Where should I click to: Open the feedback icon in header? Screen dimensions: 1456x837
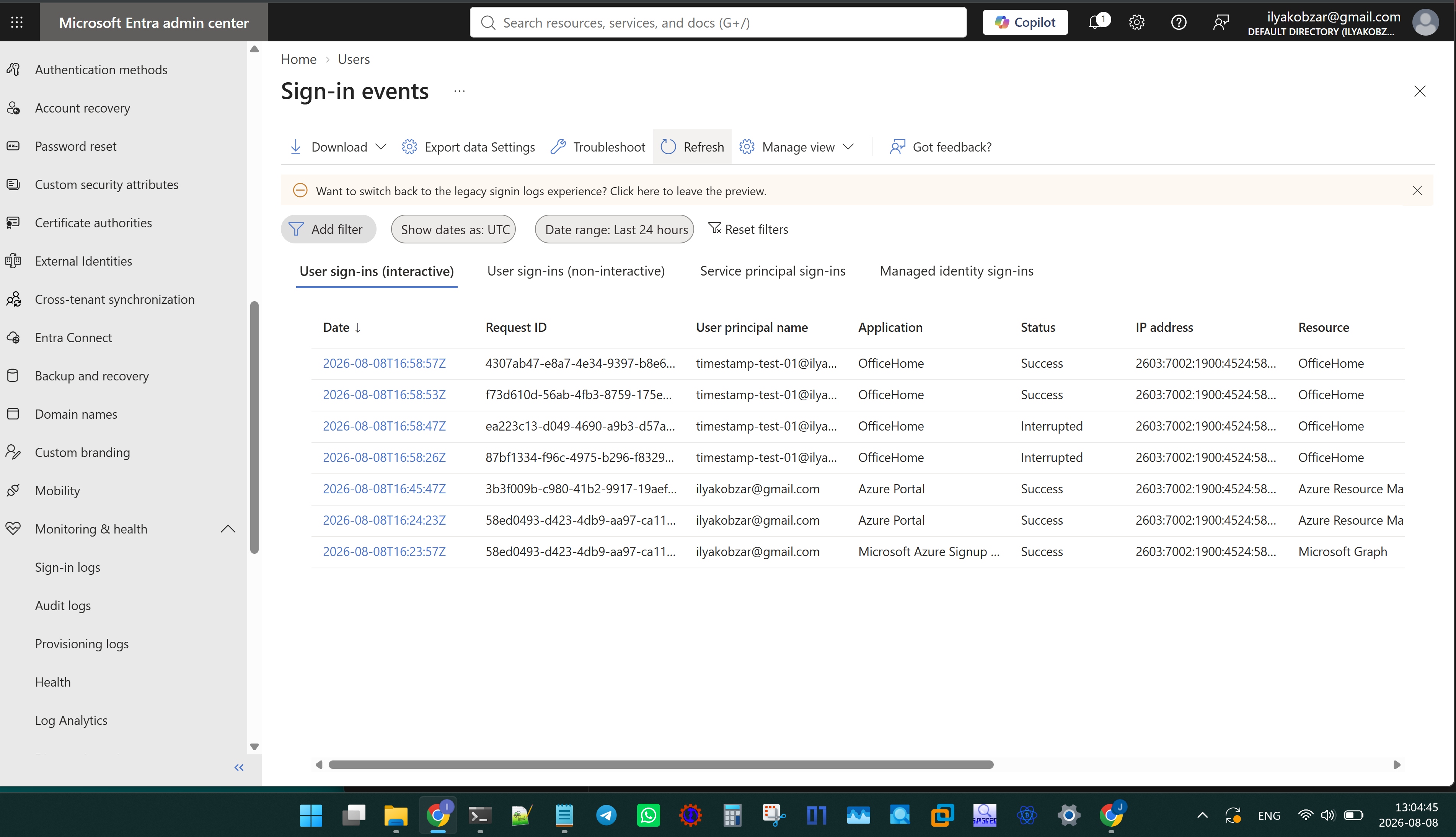point(1220,23)
